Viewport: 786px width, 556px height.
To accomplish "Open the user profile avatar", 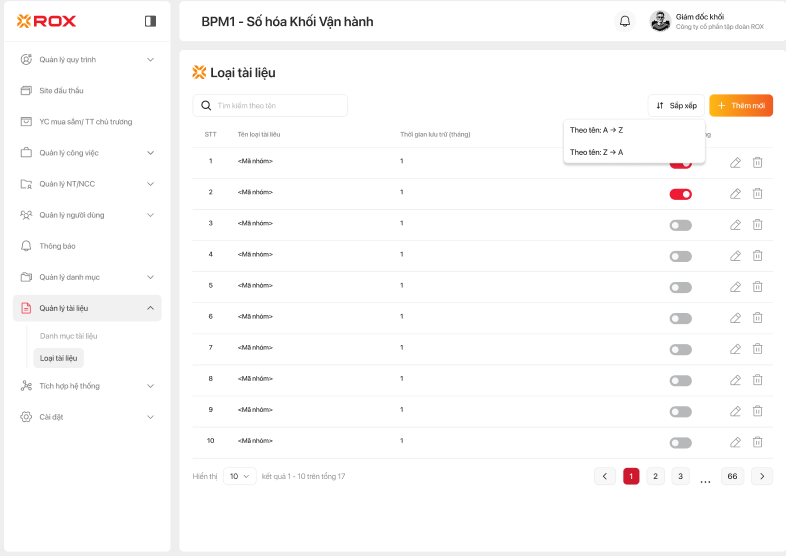I will 659,21.
